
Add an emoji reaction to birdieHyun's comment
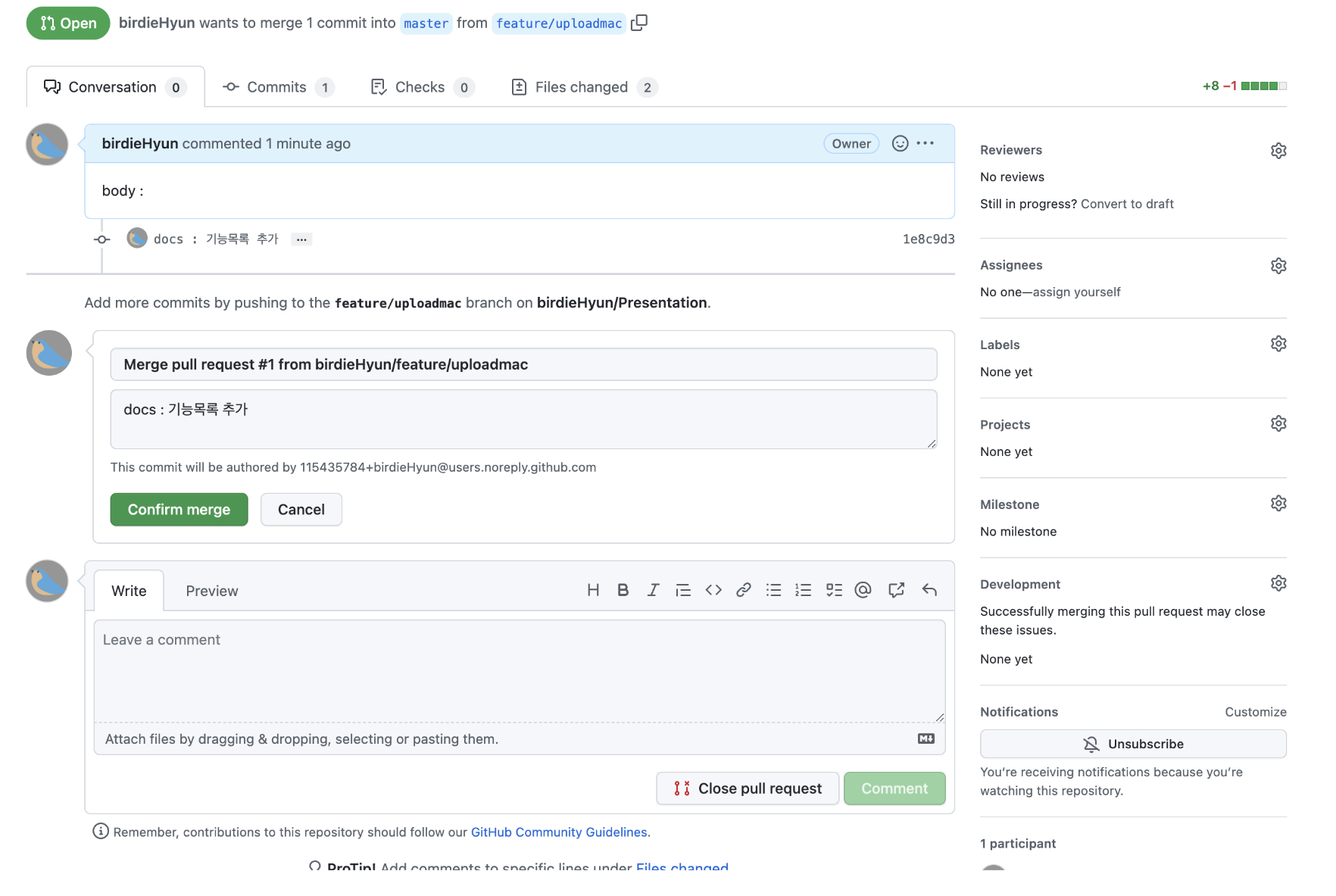click(x=898, y=143)
